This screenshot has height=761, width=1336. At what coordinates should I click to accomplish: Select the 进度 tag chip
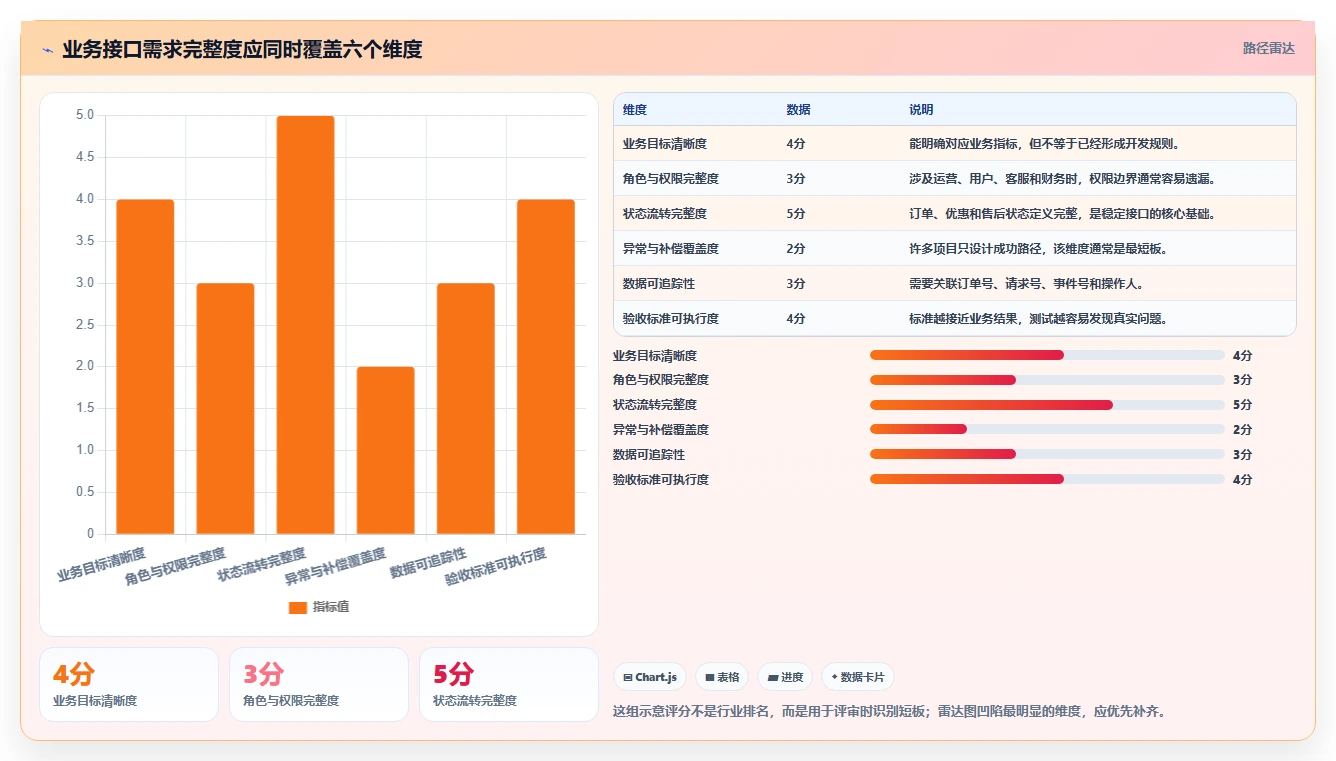click(785, 677)
